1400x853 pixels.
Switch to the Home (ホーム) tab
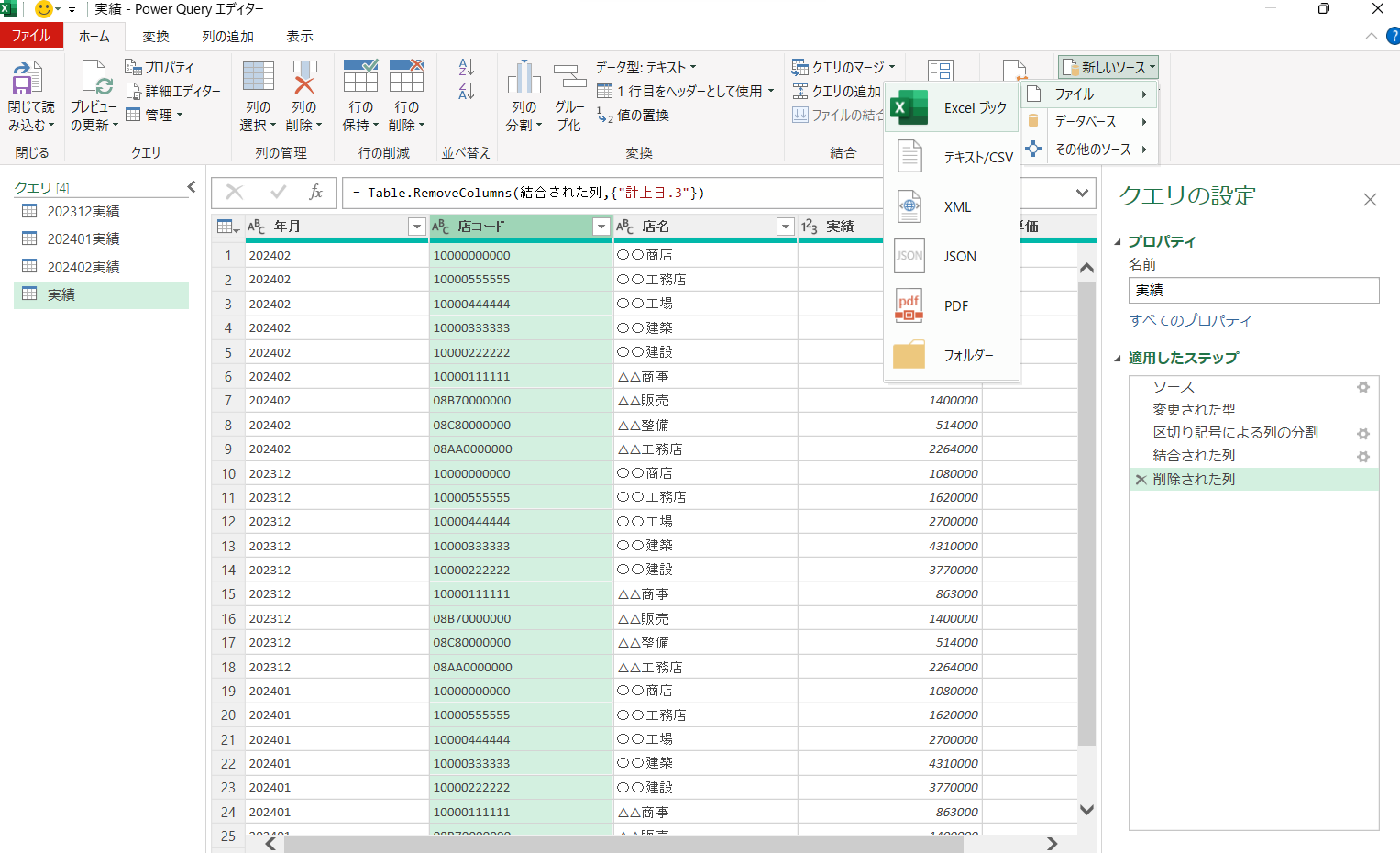pos(94,36)
